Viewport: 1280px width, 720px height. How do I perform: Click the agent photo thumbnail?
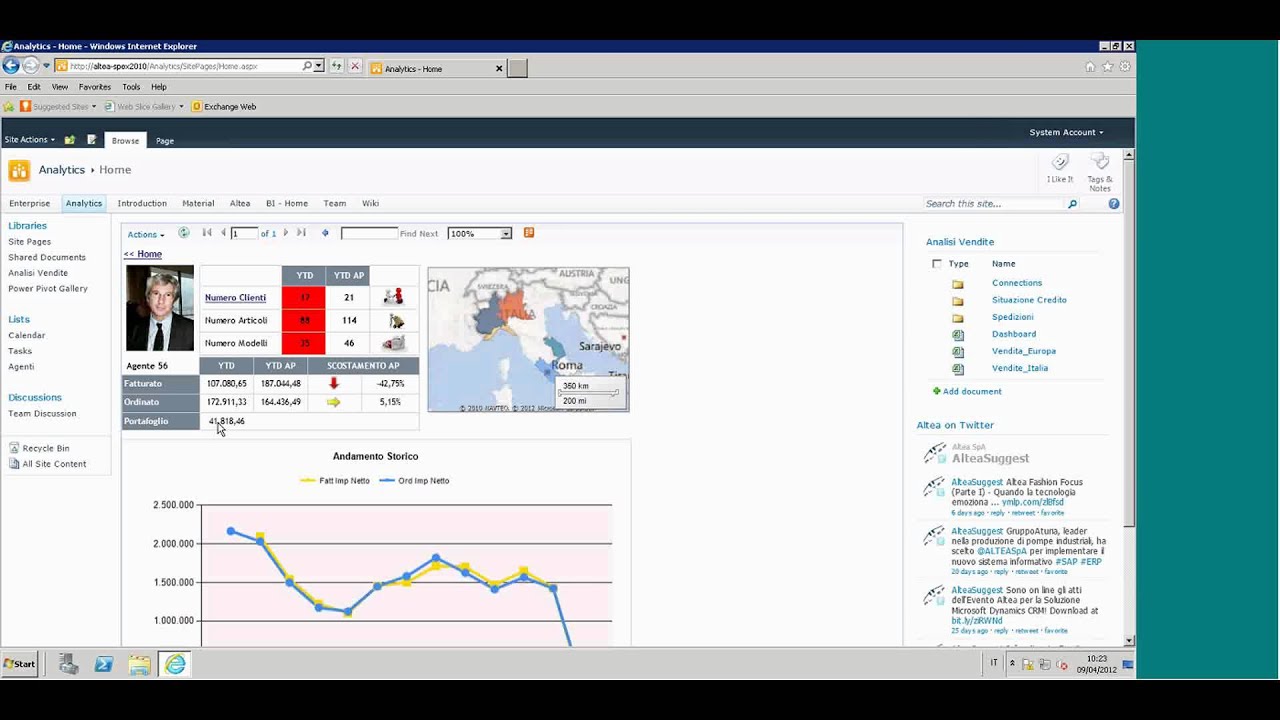(160, 309)
